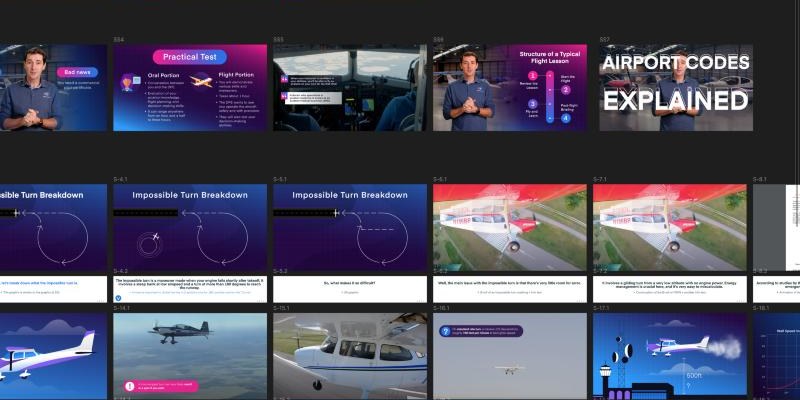Select the Practical Test slide frame
800x400 pixels.
point(190,87)
